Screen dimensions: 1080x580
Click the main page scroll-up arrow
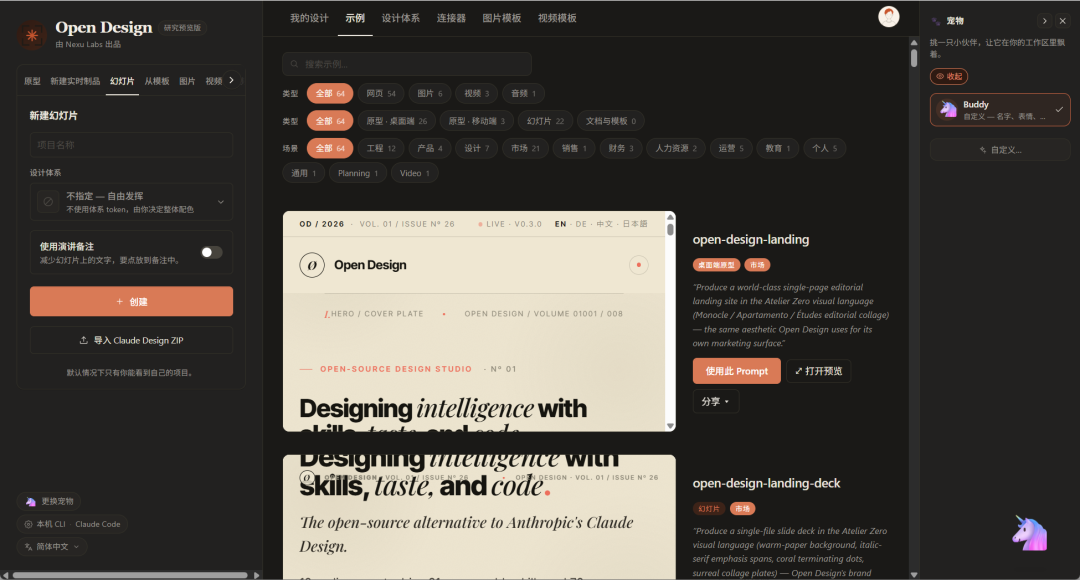coord(914,42)
